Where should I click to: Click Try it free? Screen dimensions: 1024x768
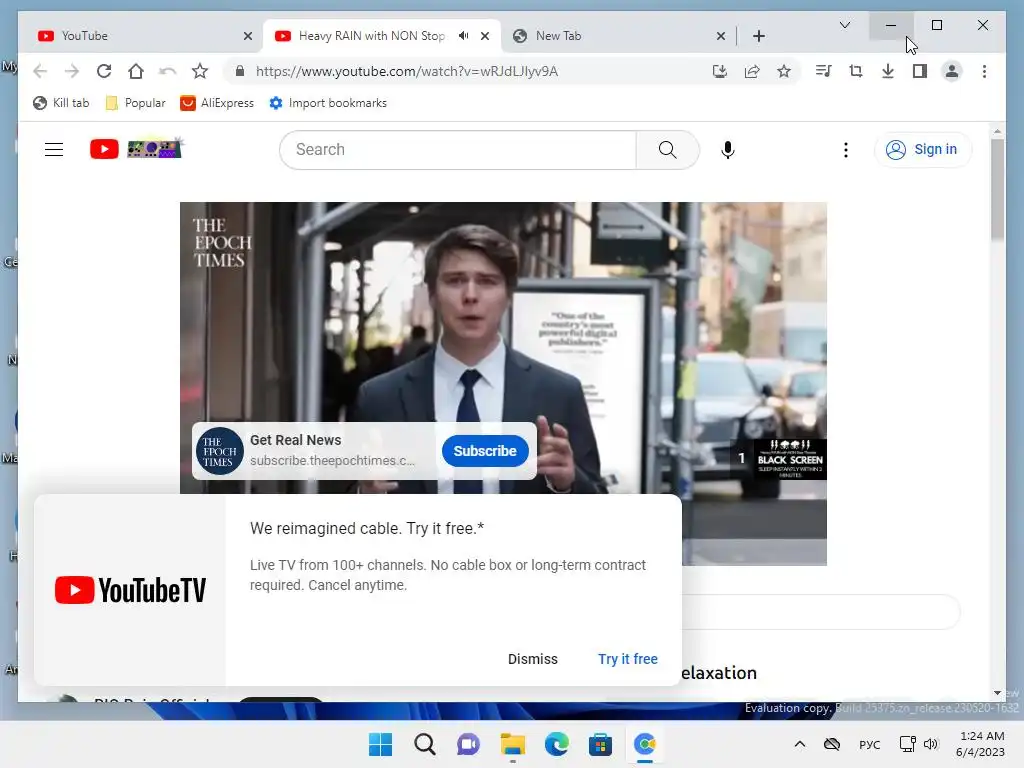click(x=628, y=659)
